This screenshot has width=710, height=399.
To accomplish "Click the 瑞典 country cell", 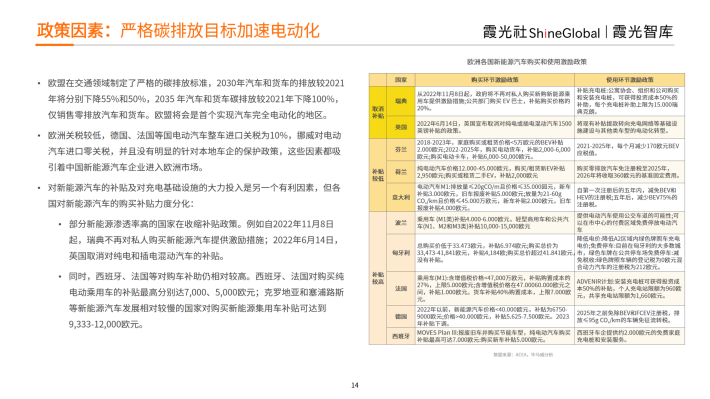I will pyautogui.click(x=401, y=101).
